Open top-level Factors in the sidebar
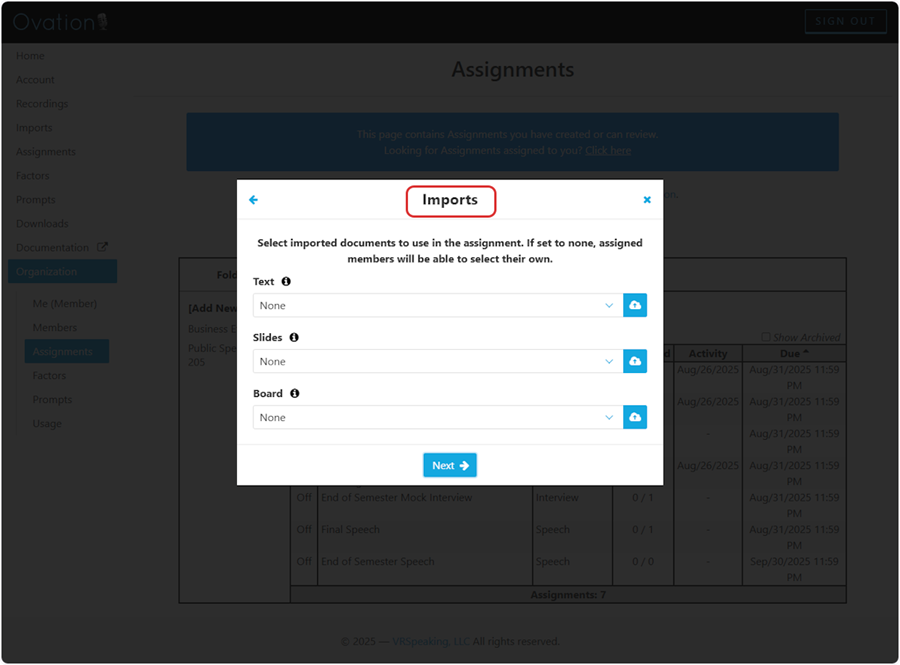The width and height of the screenshot is (900, 665). pos(33,176)
